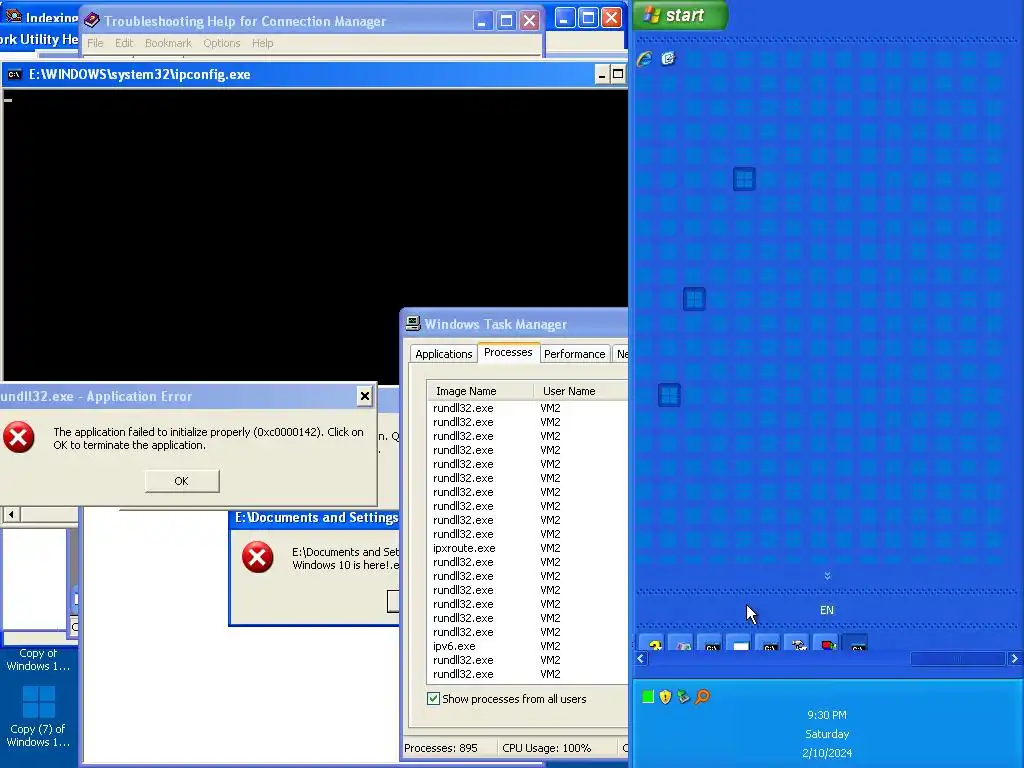Click the orange magnifier tray icon
This screenshot has height=768, width=1024.
(702, 697)
